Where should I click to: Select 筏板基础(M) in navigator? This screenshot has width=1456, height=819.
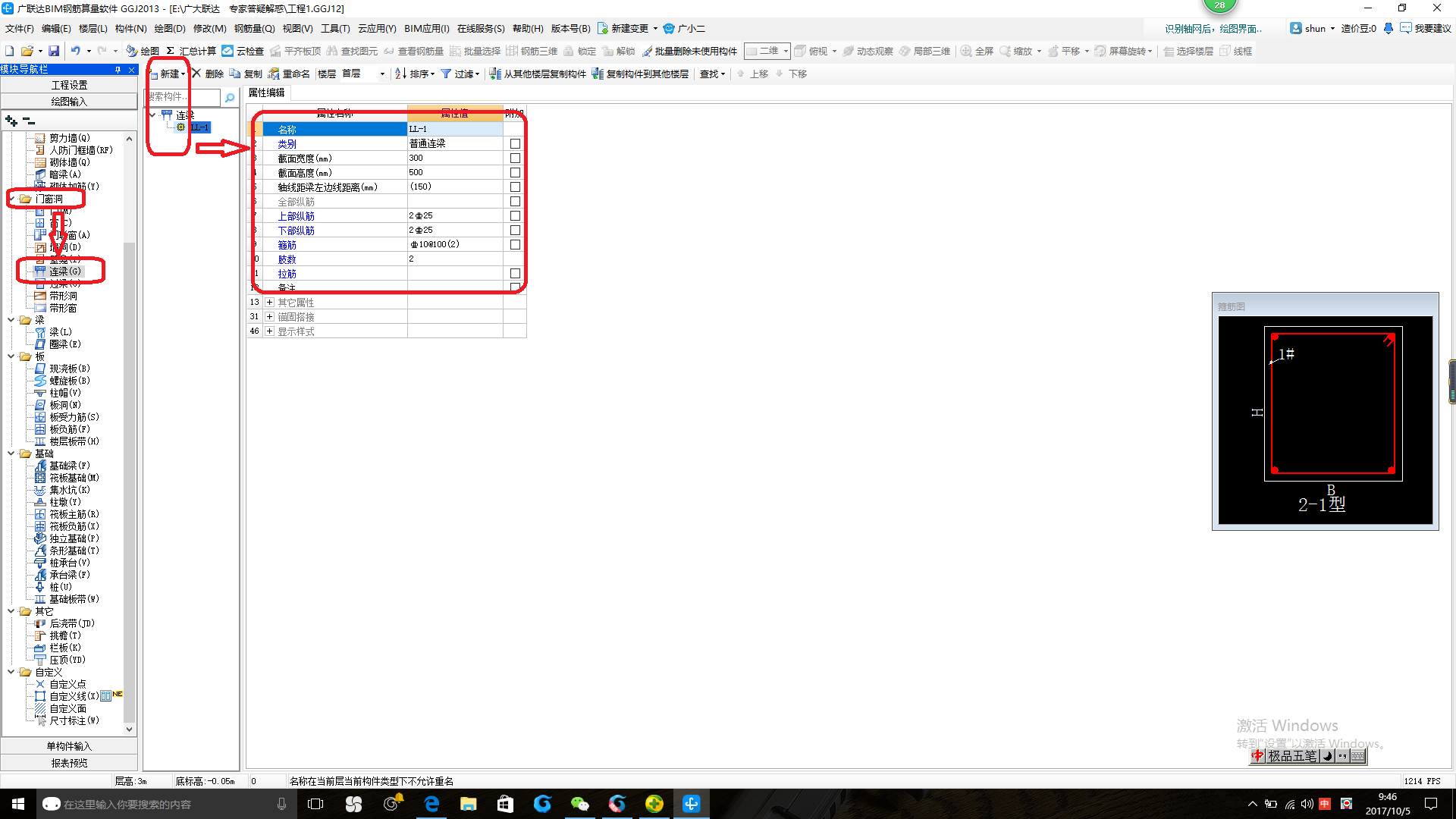pos(74,478)
